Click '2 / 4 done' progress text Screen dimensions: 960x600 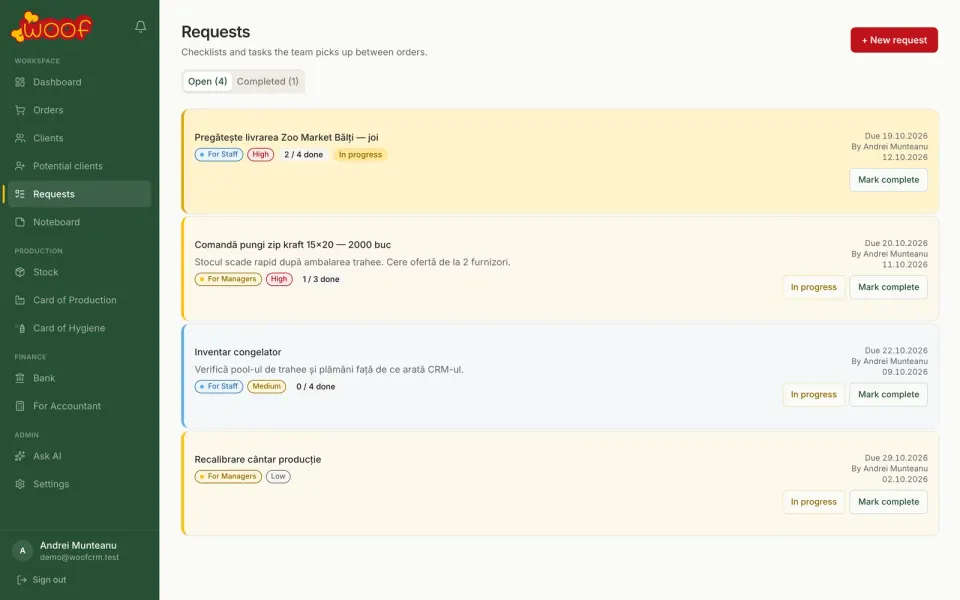click(x=304, y=155)
